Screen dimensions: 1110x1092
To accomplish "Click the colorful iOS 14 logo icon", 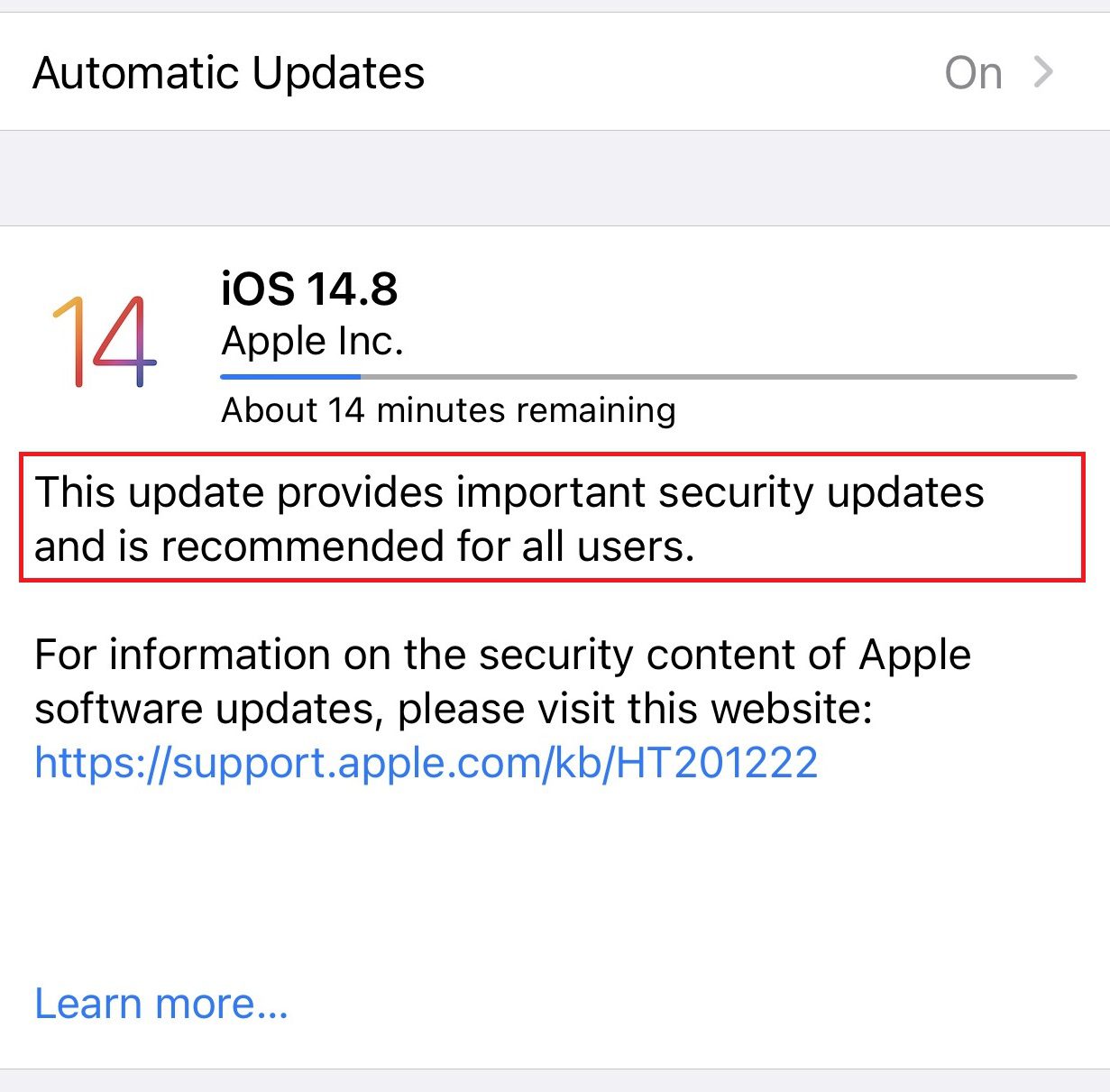I will 105,341.
